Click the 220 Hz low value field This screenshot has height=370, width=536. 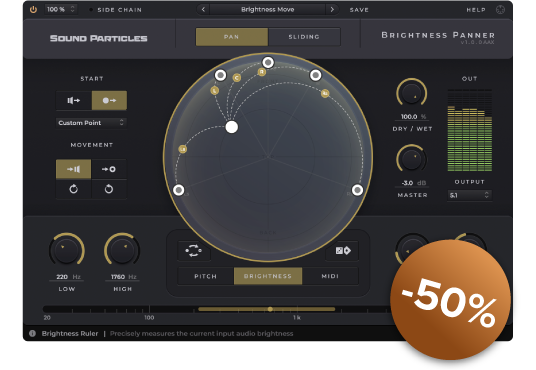pos(67,277)
